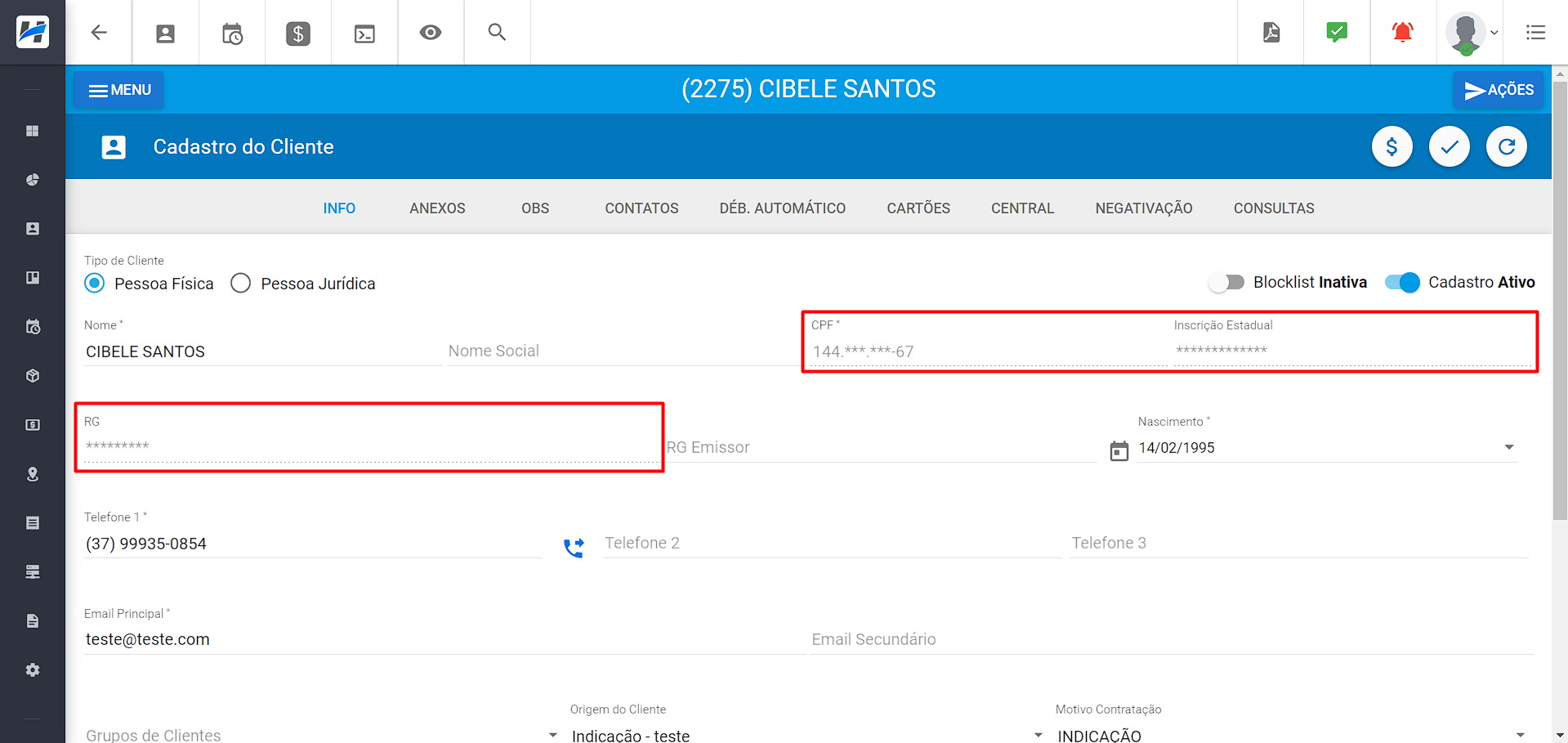Open the NEGATIVAÇÃO tab

click(x=1143, y=208)
